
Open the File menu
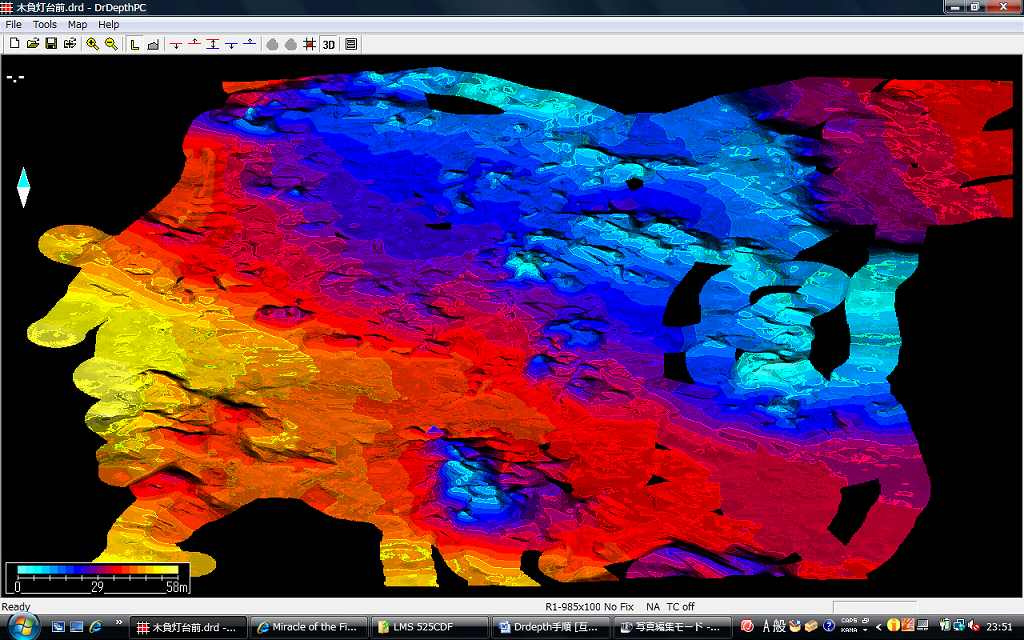click(x=14, y=24)
